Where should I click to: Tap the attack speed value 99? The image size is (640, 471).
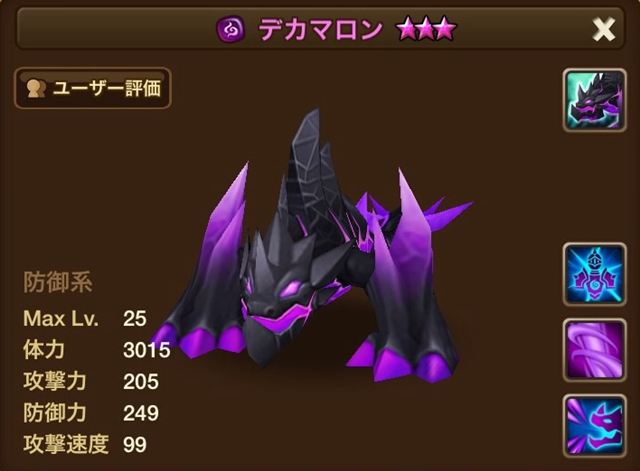coord(135,444)
